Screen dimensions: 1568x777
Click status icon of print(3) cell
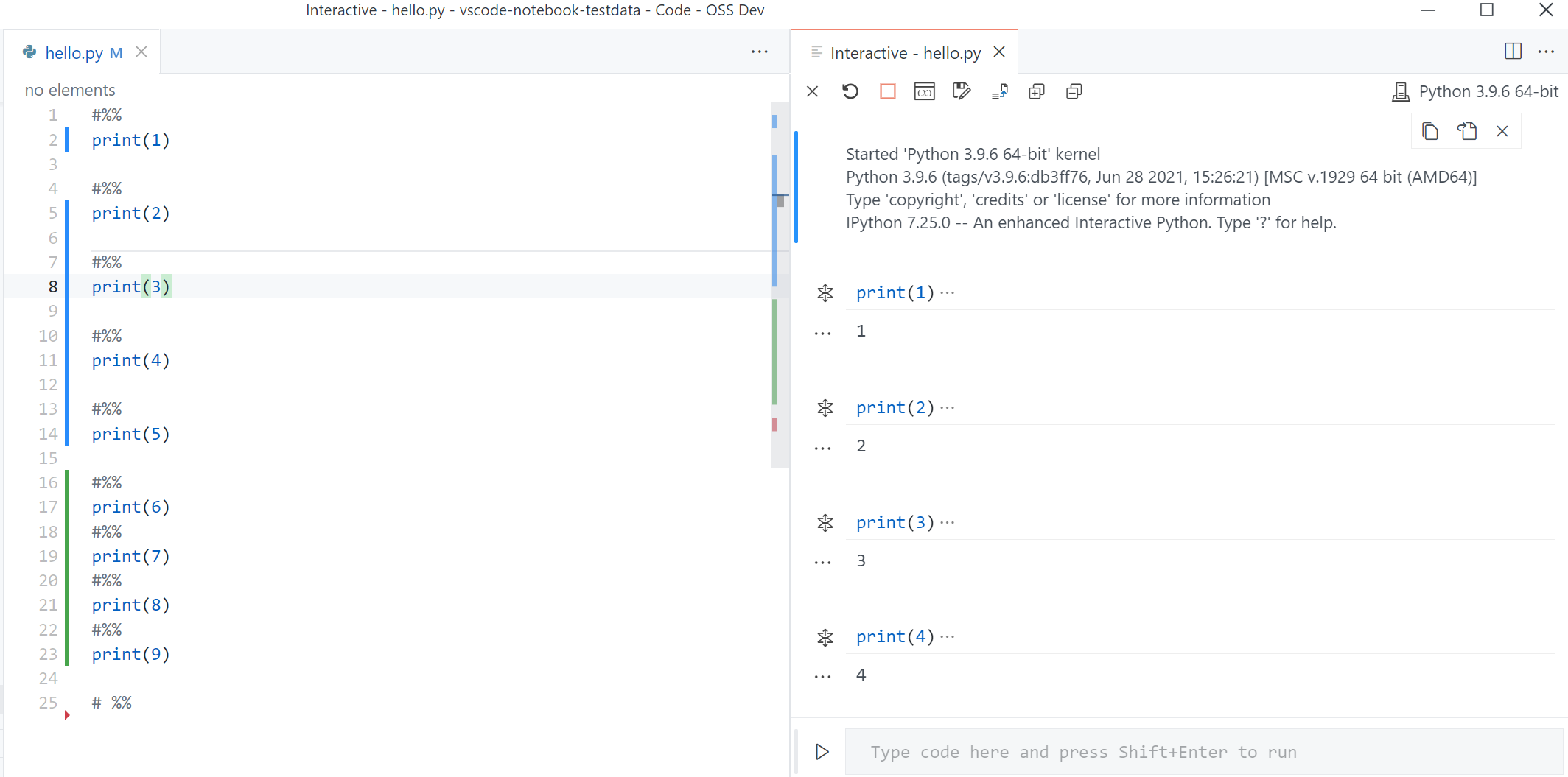click(825, 523)
